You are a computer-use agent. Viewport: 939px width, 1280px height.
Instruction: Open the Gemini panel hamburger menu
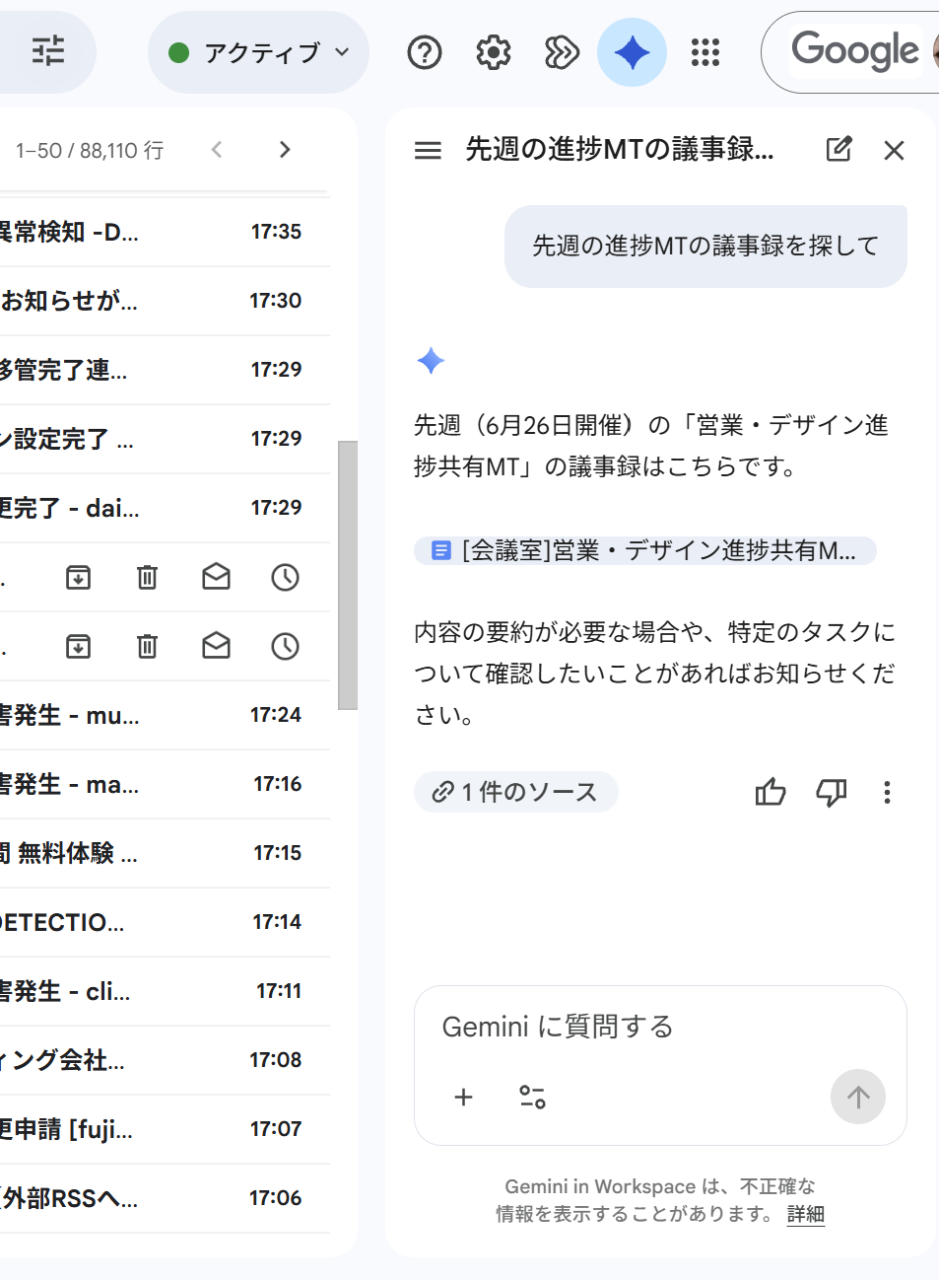click(x=428, y=151)
